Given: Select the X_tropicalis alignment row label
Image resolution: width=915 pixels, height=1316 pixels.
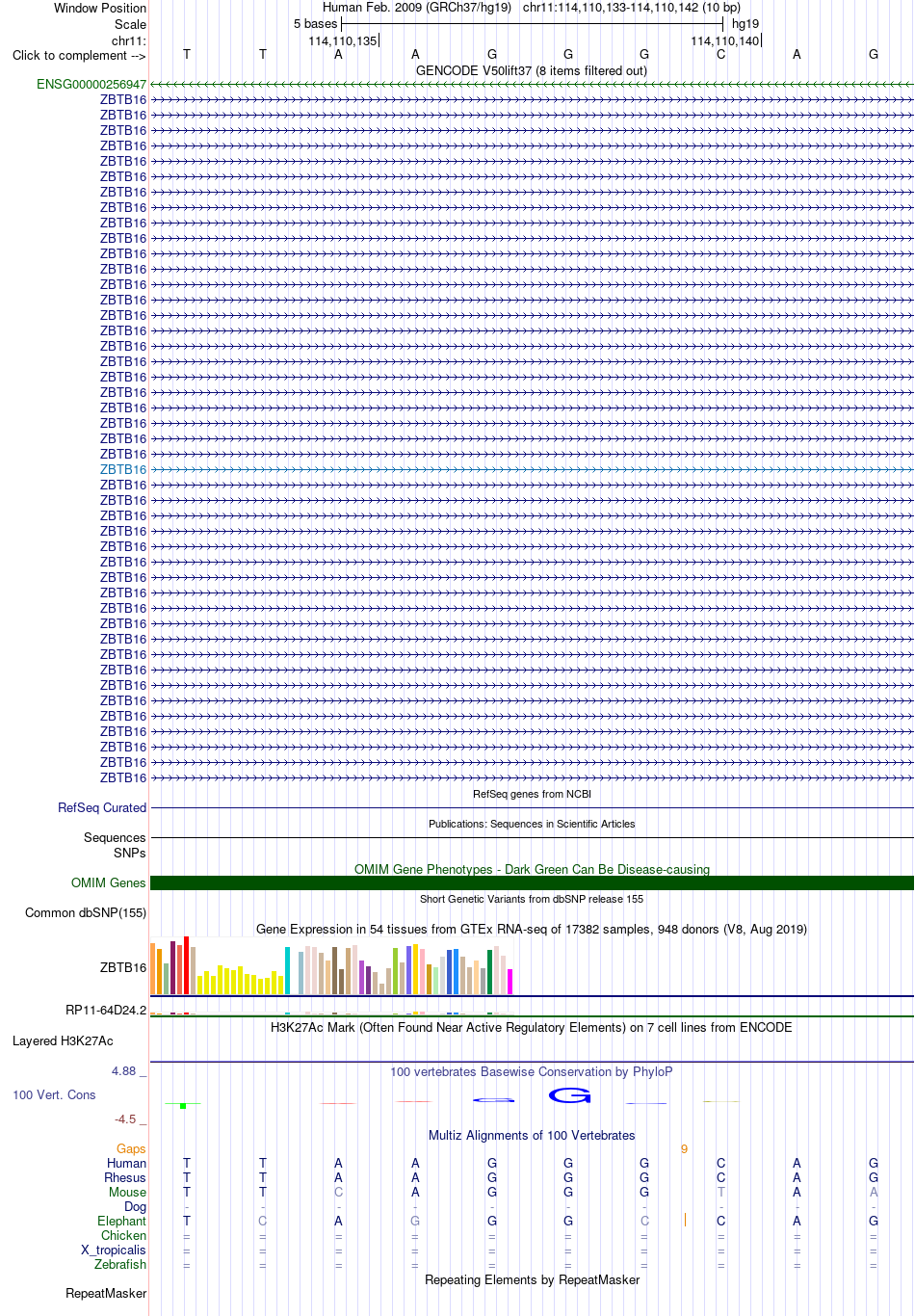Looking at the screenshot, I should click(x=114, y=1250).
